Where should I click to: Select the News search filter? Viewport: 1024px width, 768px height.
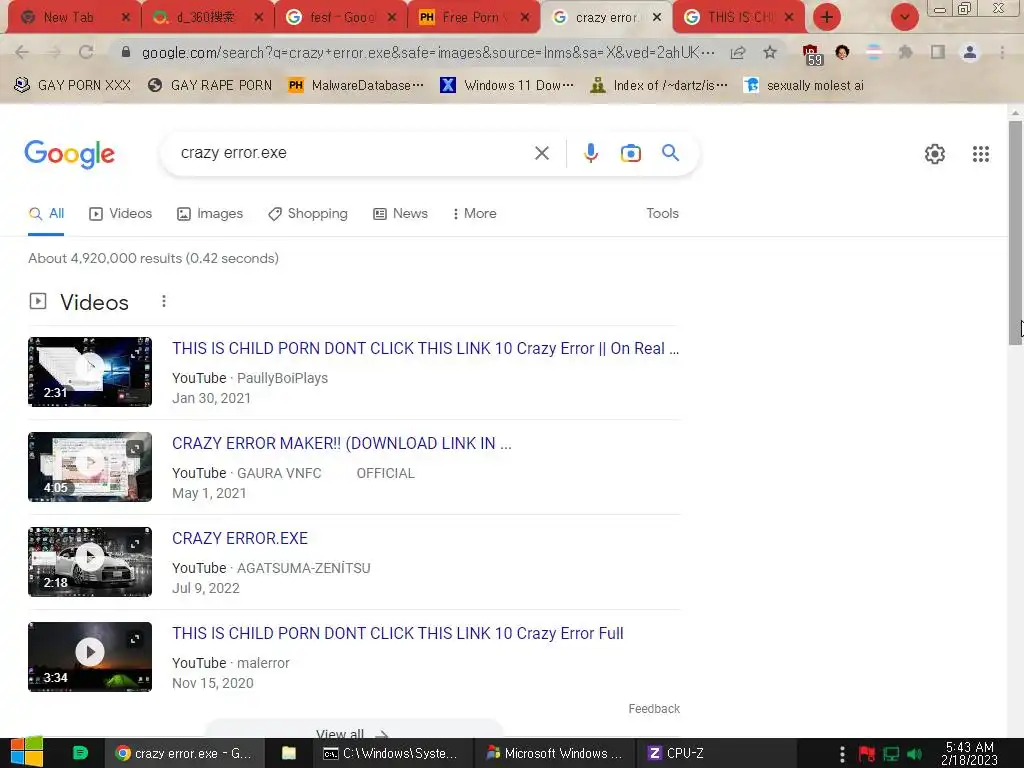[x=400, y=214]
